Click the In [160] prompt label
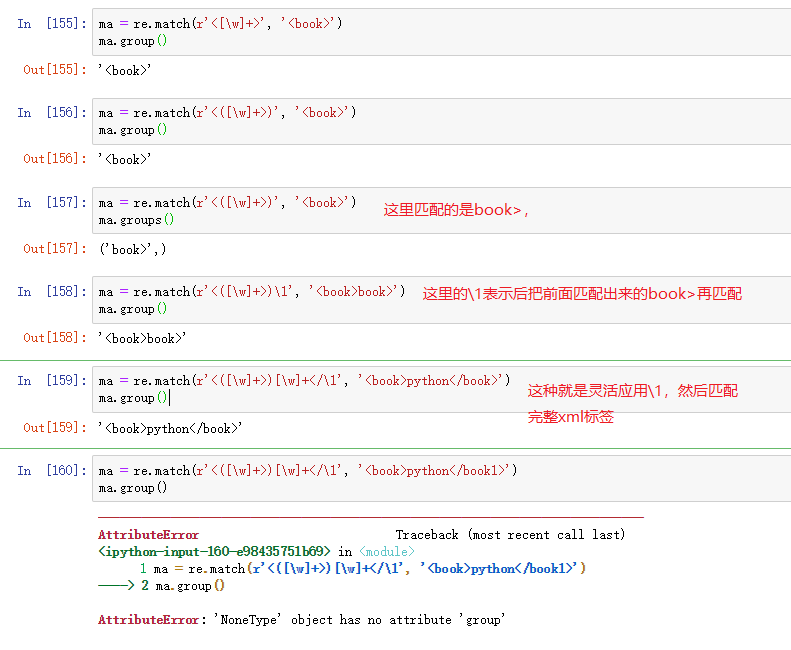Viewport: 791px width, 650px height. point(51,470)
